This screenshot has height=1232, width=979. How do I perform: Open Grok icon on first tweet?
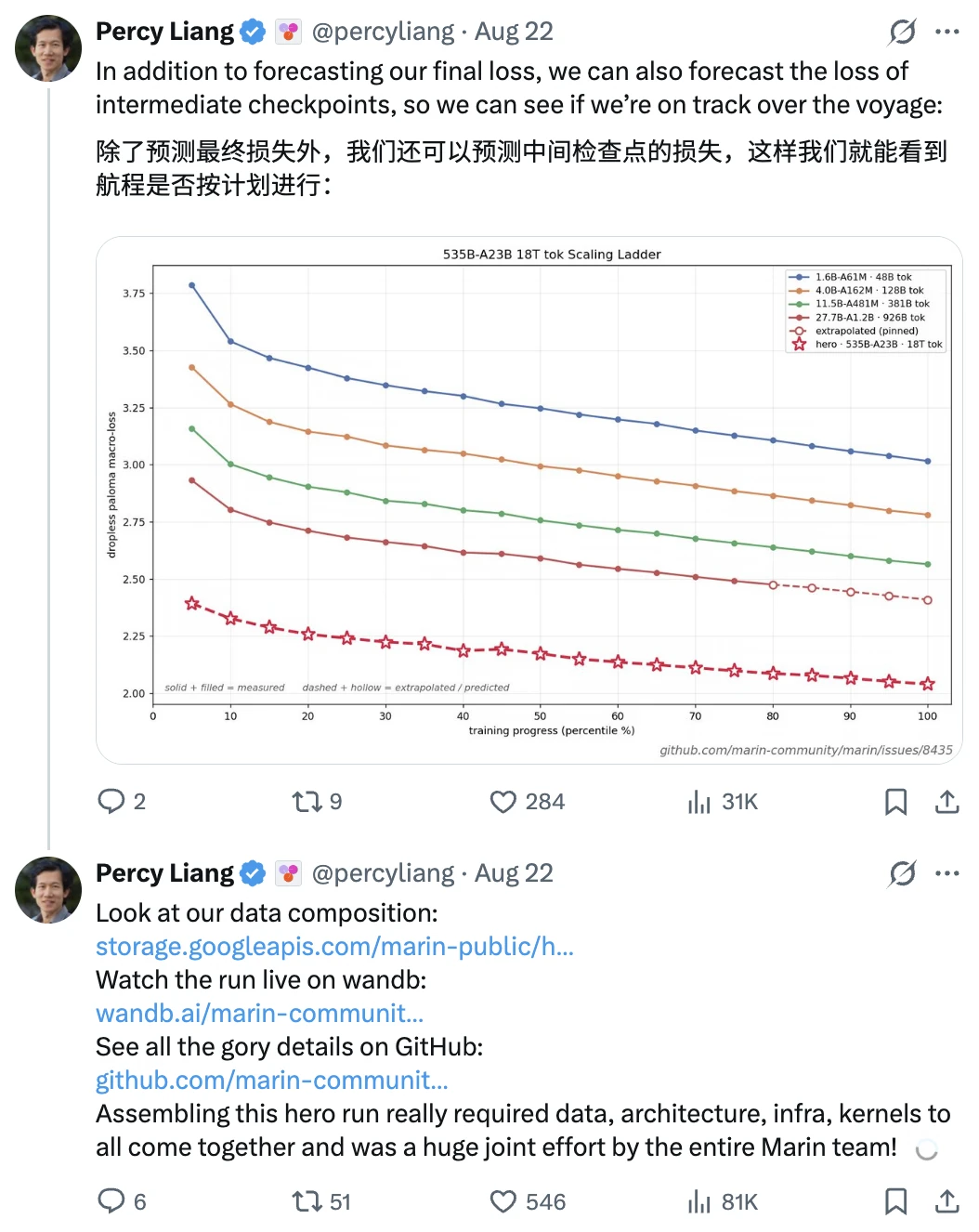tap(902, 32)
